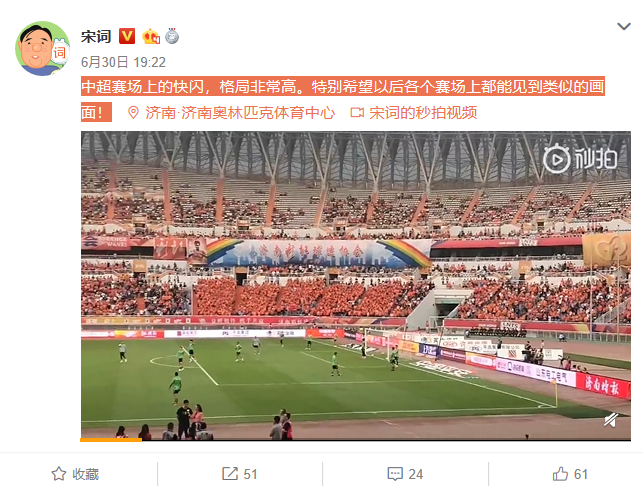Click the video progress bar
Viewport: 643px width, 492px height.
356,440
